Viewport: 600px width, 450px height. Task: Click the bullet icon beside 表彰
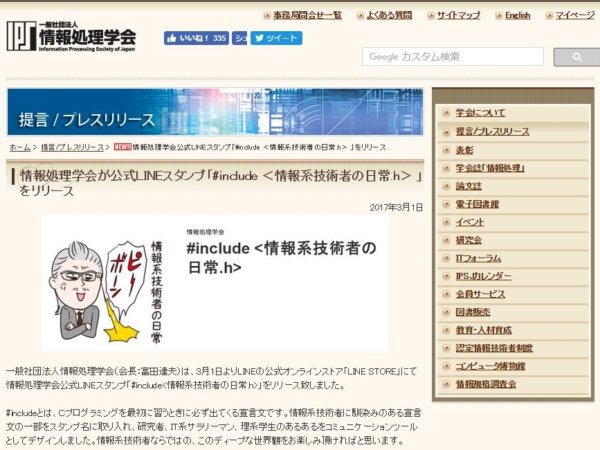[x=446, y=150]
